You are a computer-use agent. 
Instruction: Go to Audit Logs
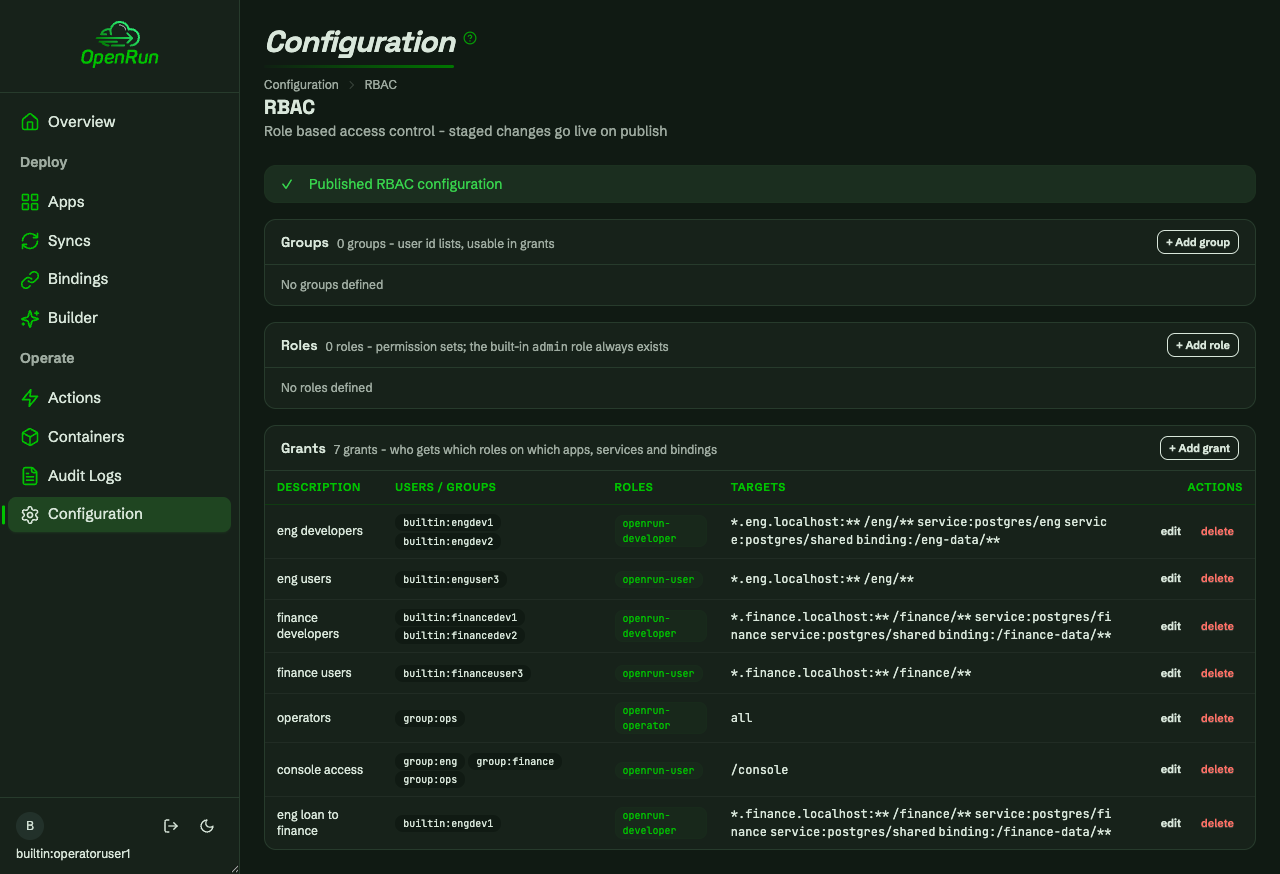point(119,476)
